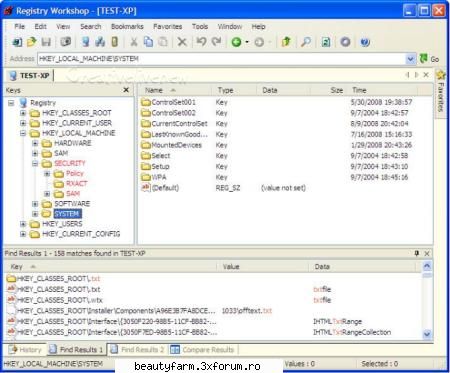Expand HKEY_CLASSES_ROOT tree node
This screenshot has width=450, height=373.
(23, 113)
